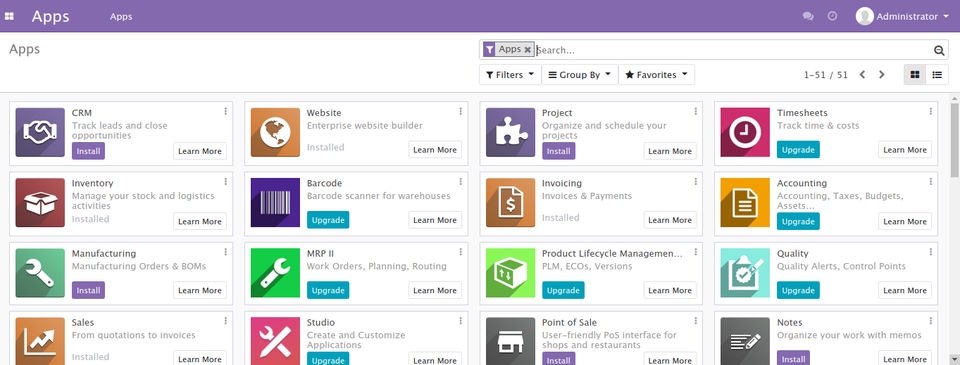
Task: Click the Accounting document app icon
Action: click(x=745, y=203)
